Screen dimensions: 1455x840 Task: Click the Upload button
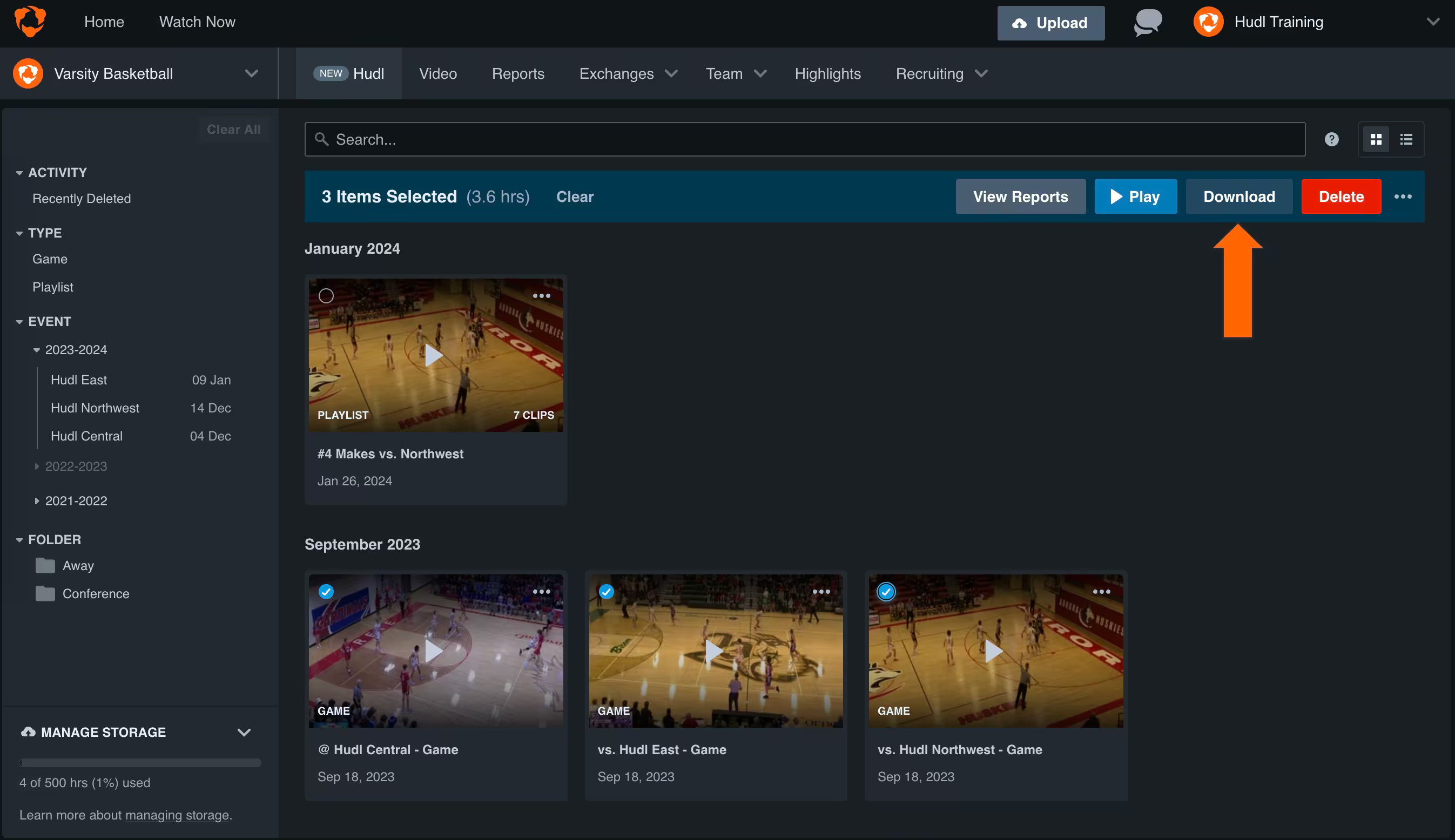1050,23
